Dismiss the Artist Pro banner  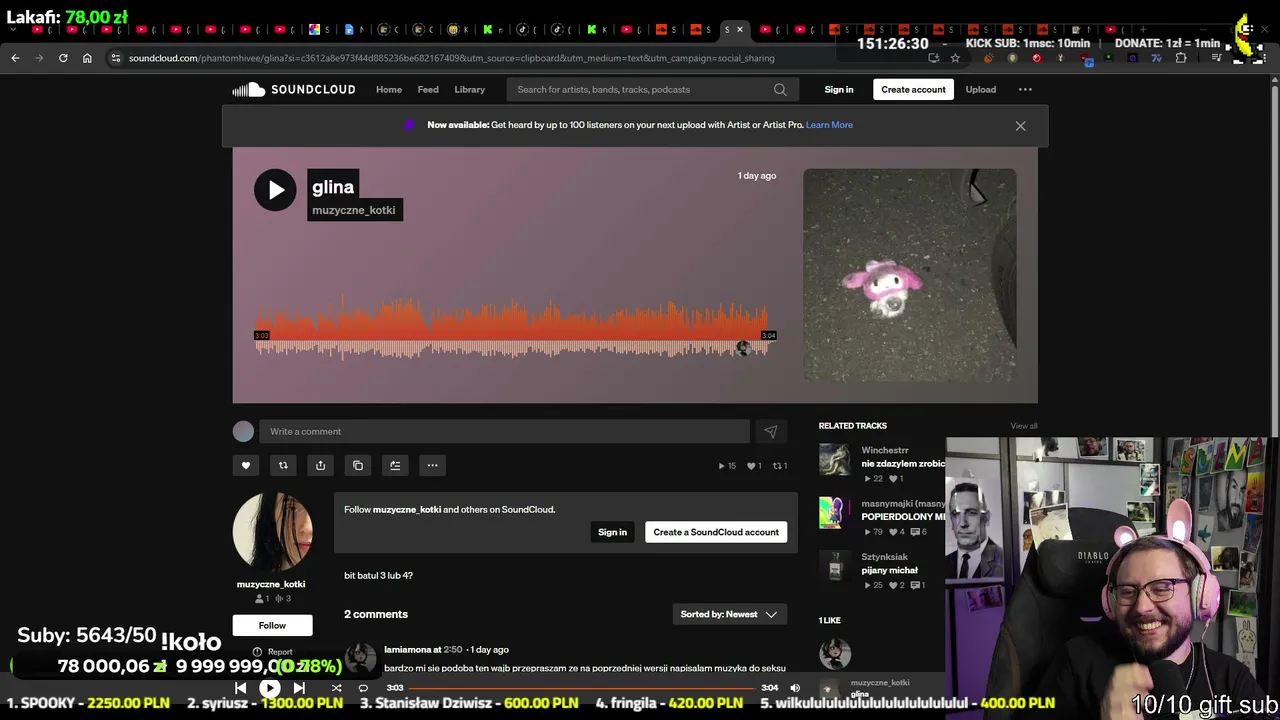click(1020, 126)
